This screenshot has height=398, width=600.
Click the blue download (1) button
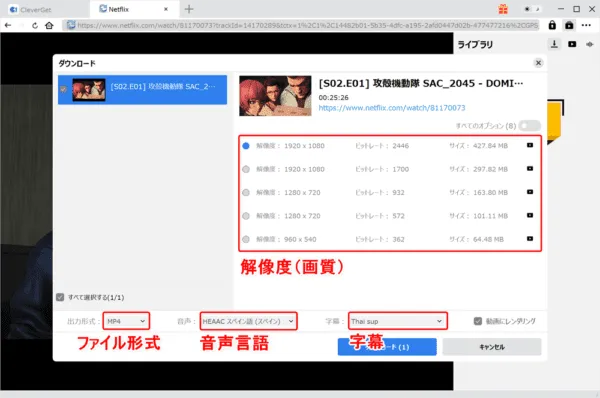tap(387, 347)
